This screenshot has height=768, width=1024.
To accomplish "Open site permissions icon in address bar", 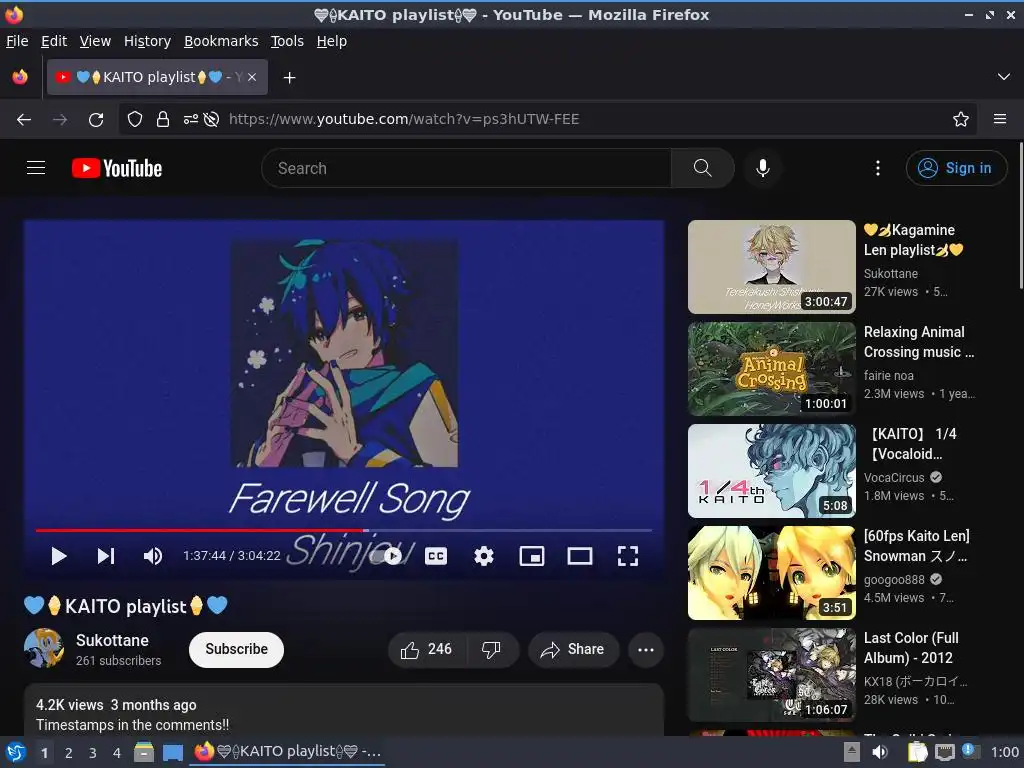I will [x=191, y=119].
